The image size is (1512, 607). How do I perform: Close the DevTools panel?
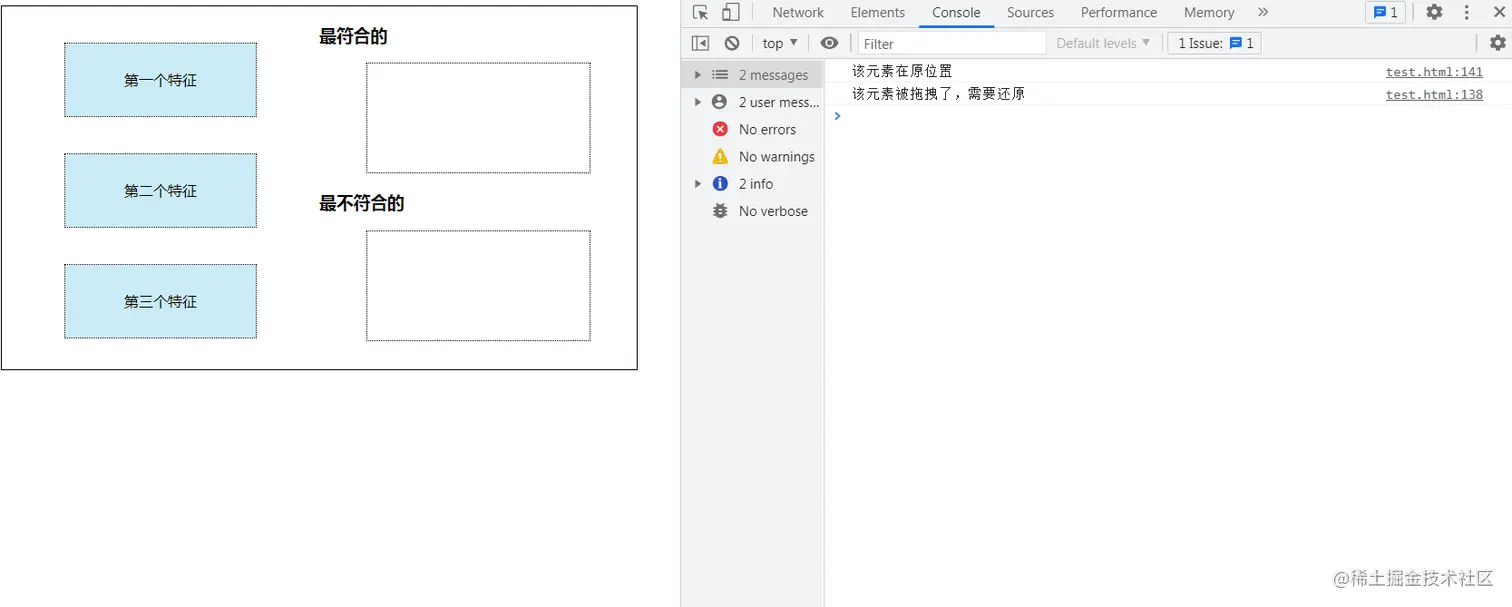click(1498, 13)
